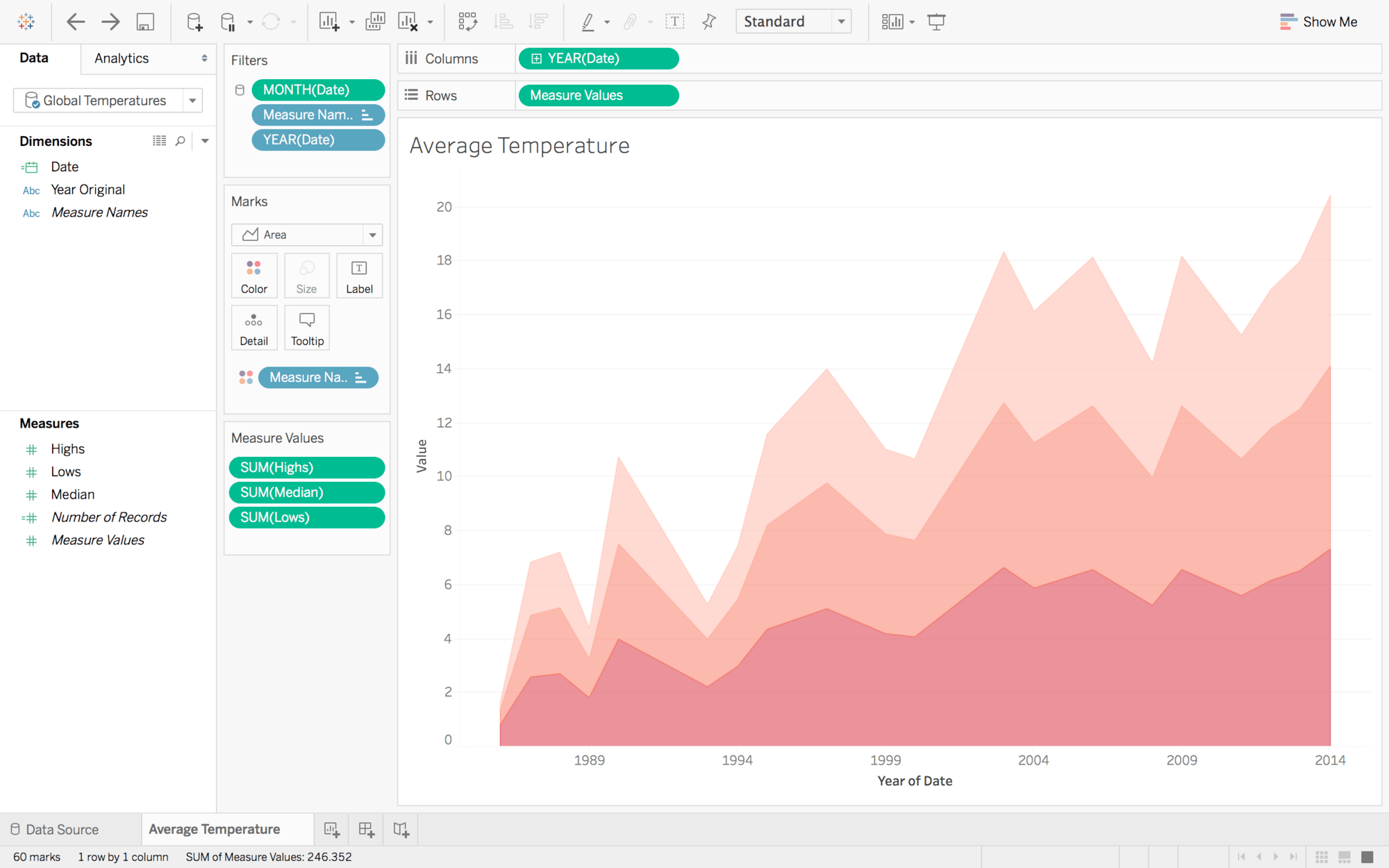Expand the YEAR(Date) columns pill
1389x868 pixels.
point(536,58)
